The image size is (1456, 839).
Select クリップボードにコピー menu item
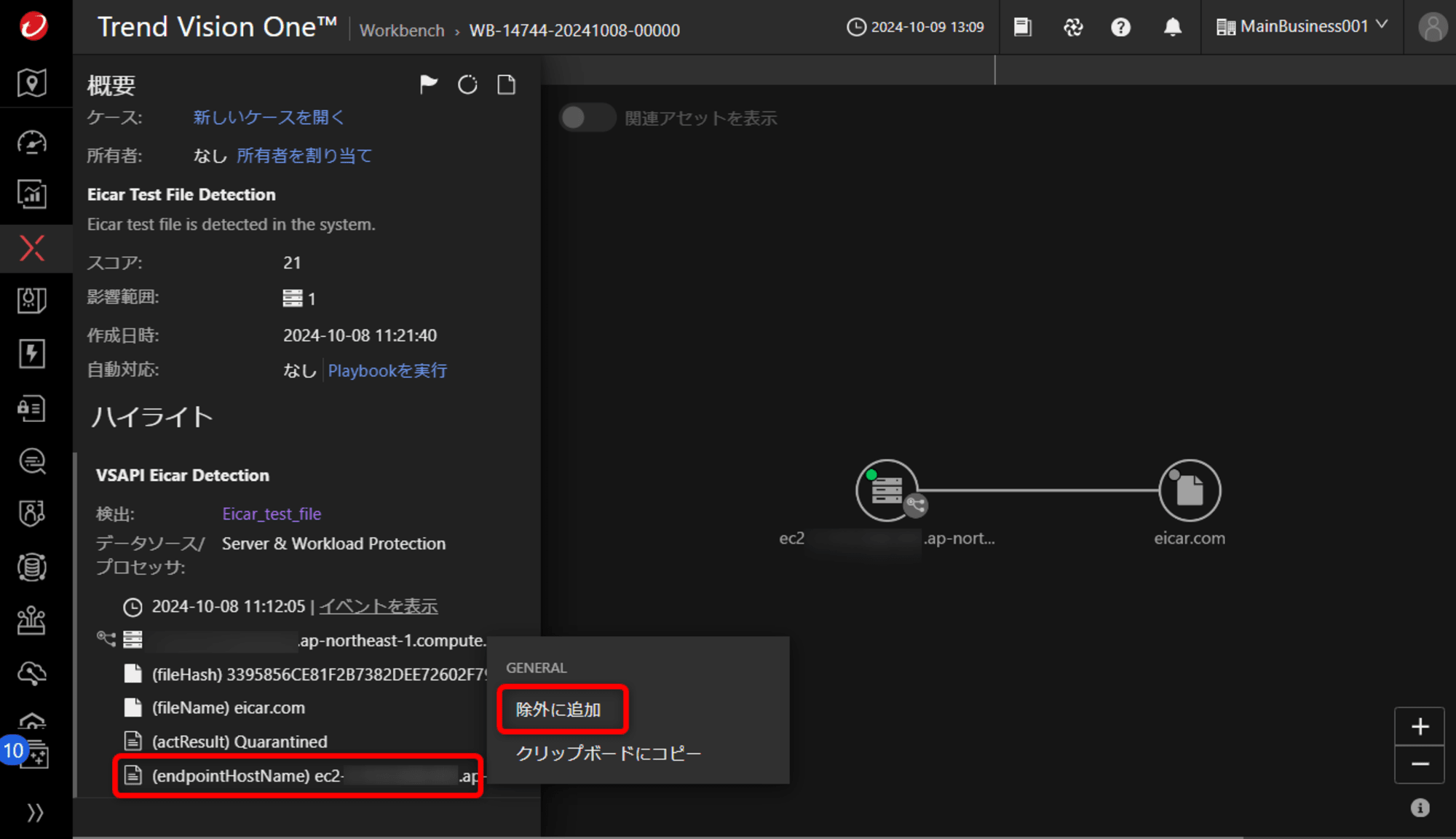[608, 753]
